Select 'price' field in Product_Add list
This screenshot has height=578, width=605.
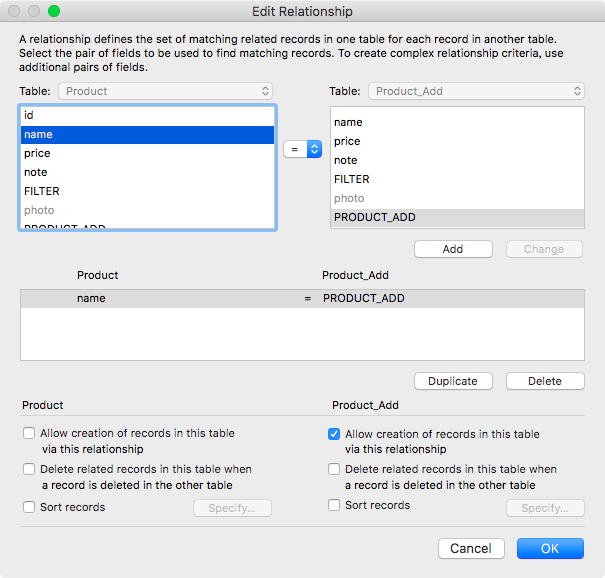click(x=457, y=141)
